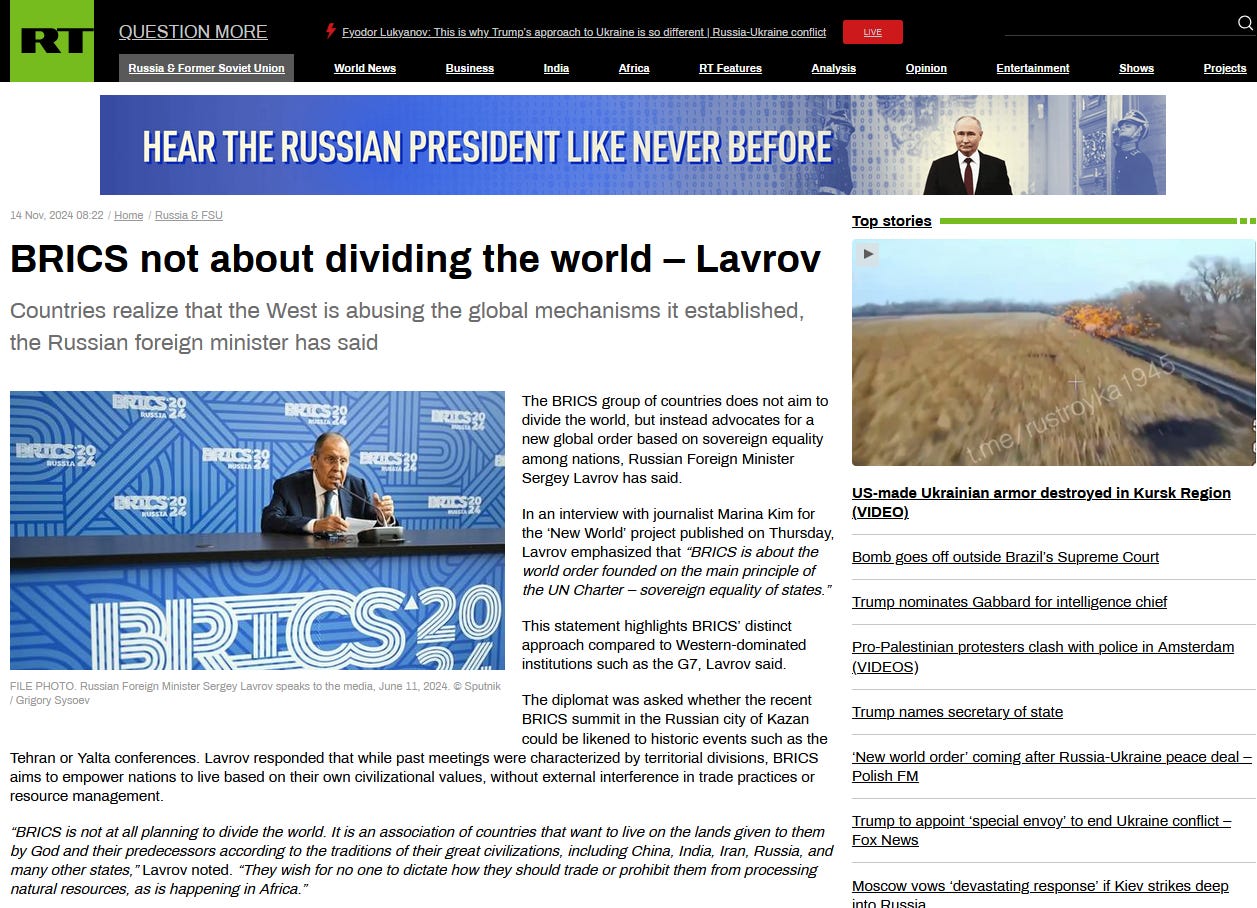The image size is (1257, 908).
Task: Open the Projects menu item
Action: (1225, 68)
